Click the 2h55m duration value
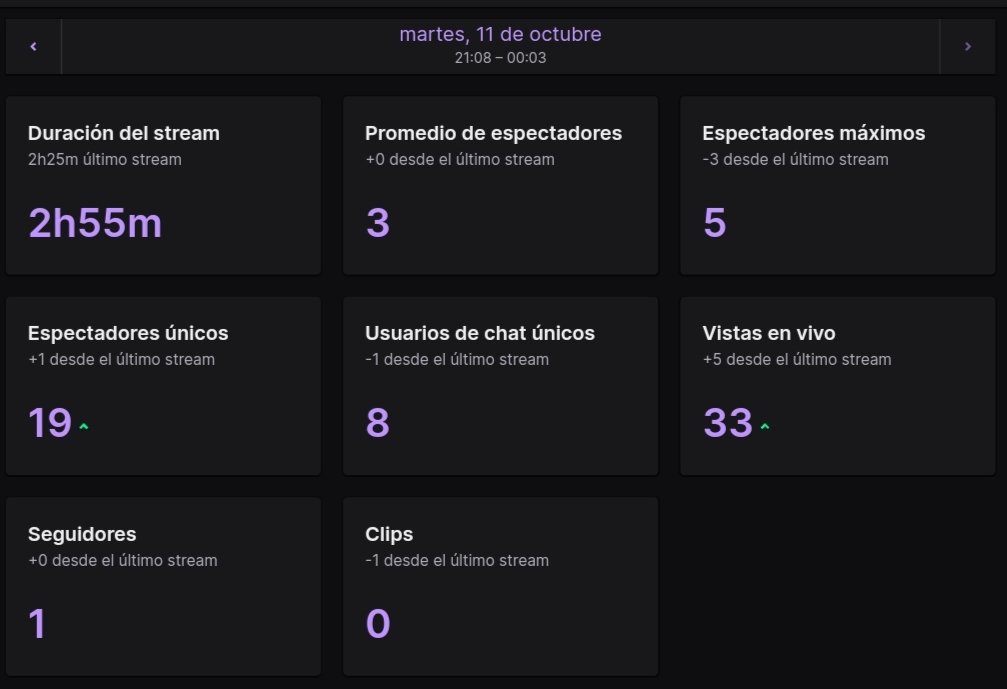 pyautogui.click(x=95, y=223)
